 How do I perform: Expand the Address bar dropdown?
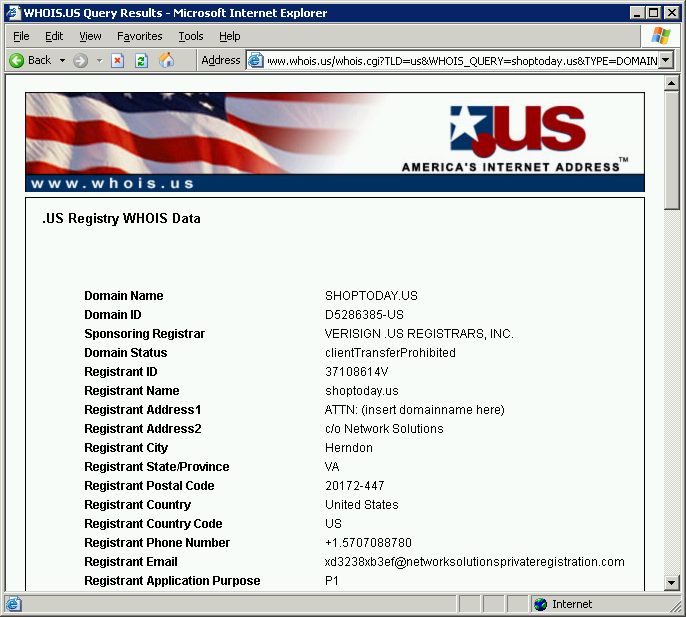(665, 60)
